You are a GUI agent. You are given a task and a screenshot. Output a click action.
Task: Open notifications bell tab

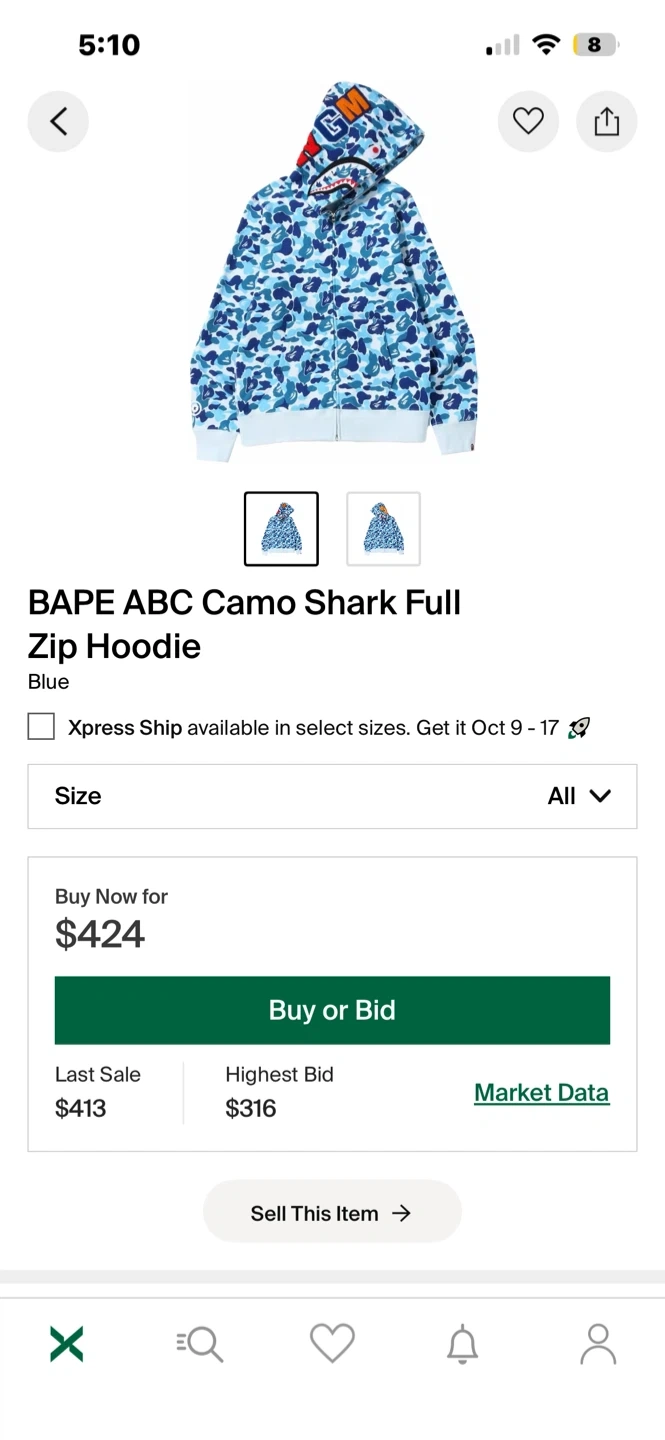click(462, 1343)
